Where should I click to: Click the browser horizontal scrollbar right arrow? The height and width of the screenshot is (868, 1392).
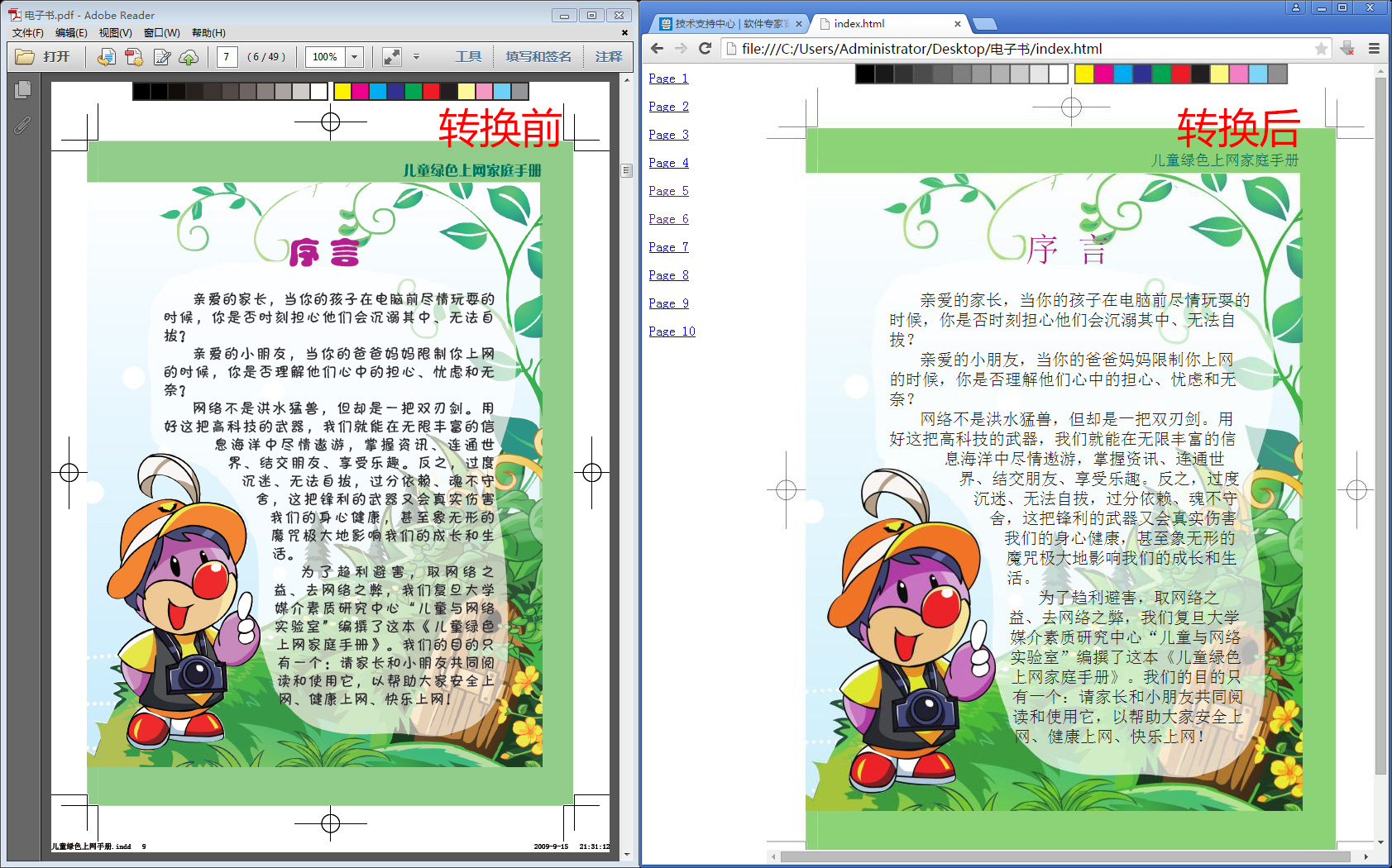point(1366,856)
